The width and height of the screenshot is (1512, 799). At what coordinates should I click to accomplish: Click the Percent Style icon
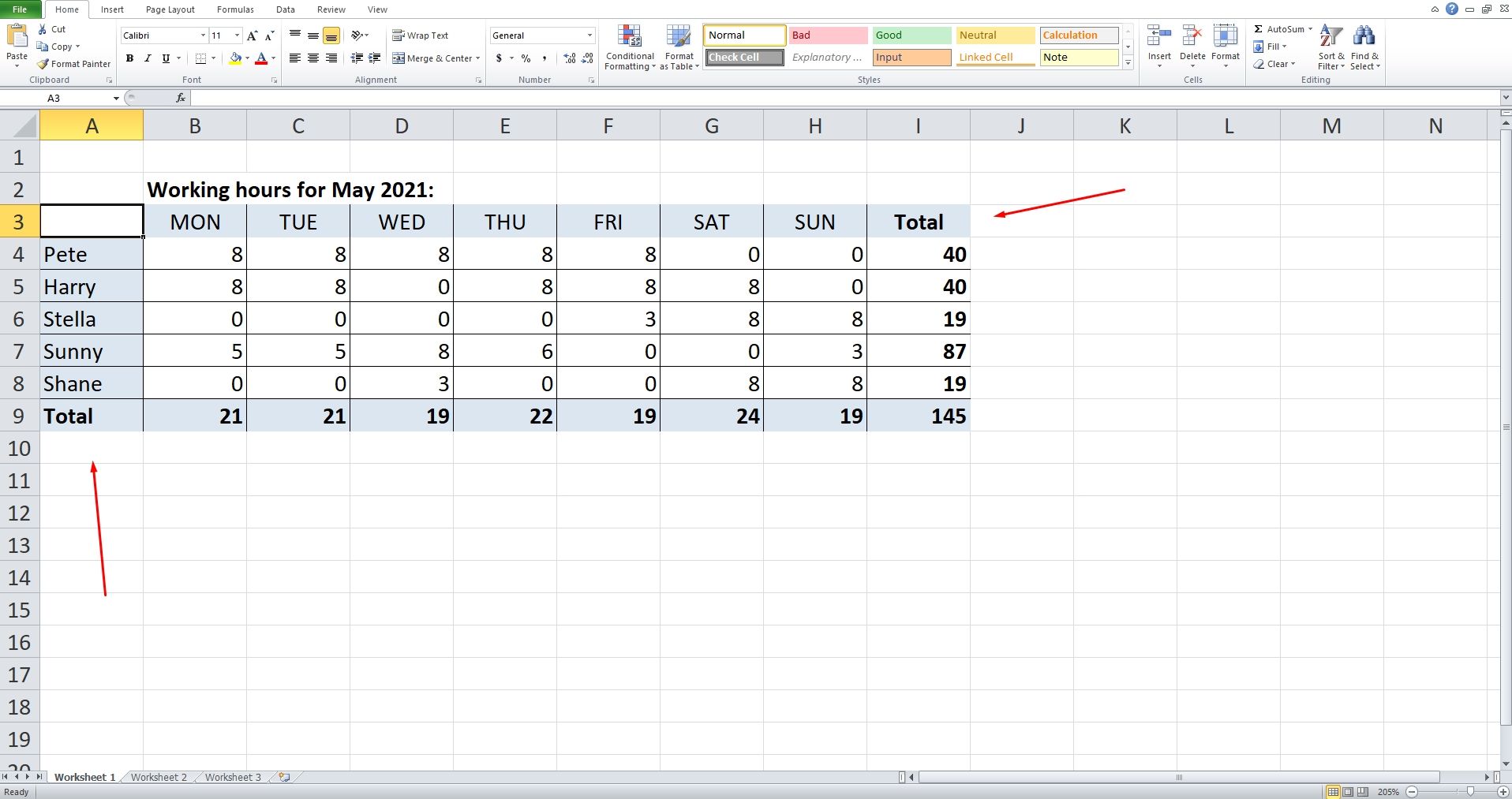[526, 58]
